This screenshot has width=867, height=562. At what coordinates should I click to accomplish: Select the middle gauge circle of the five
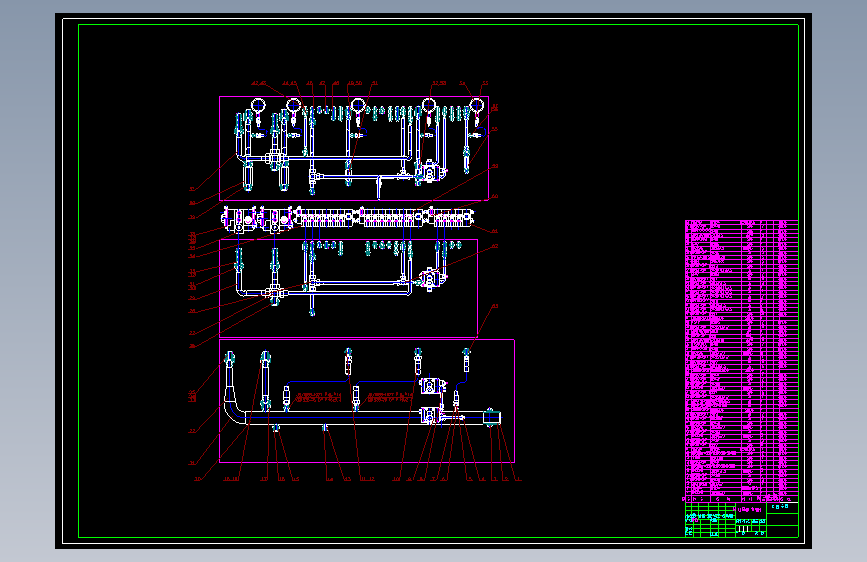[358, 105]
